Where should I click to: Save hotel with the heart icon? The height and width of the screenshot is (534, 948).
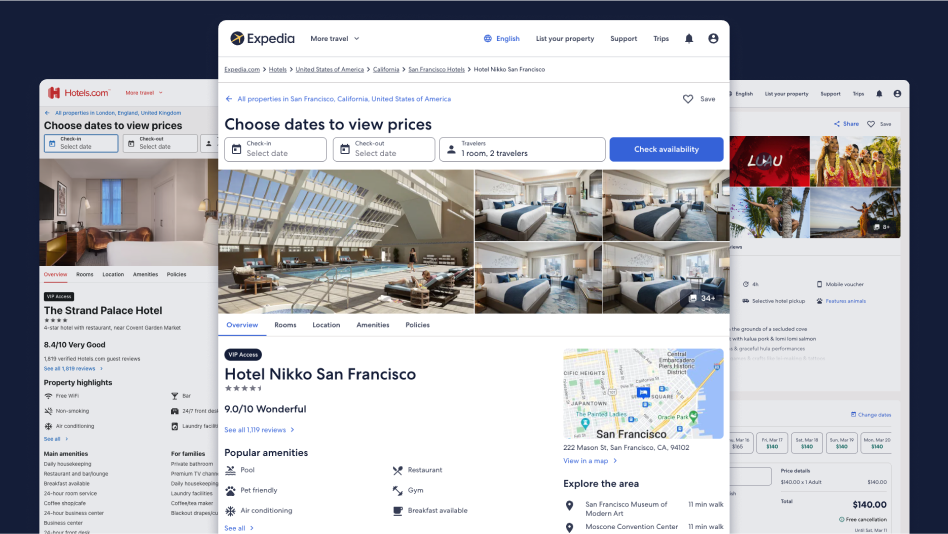tap(688, 99)
